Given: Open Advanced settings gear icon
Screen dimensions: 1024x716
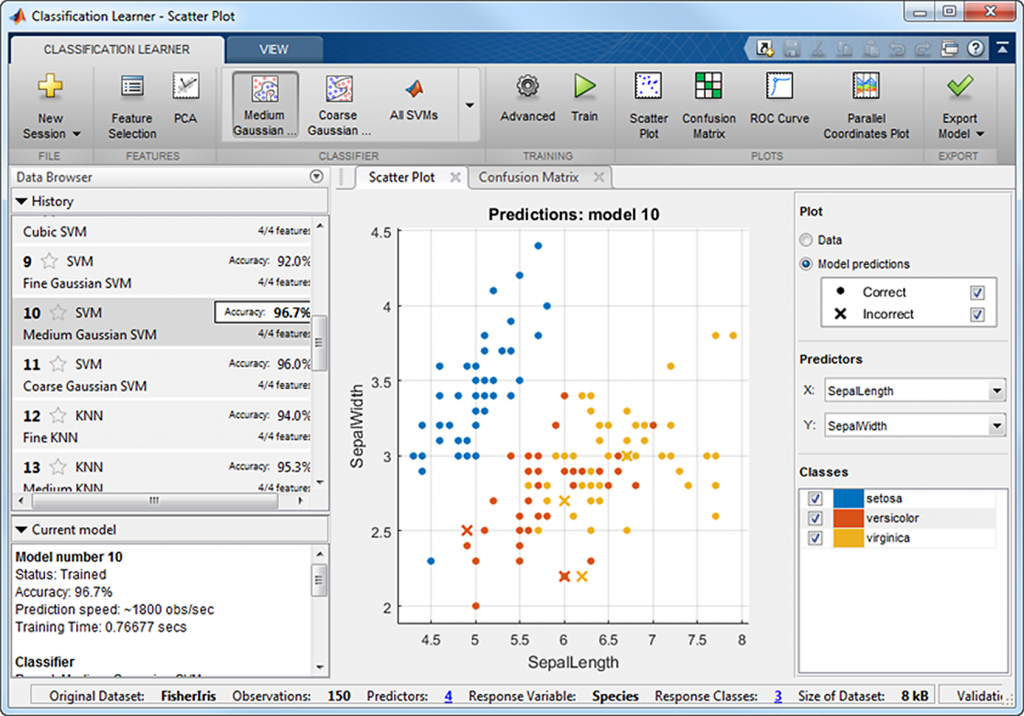Looking at the screenshot, I should pos(527,88).
